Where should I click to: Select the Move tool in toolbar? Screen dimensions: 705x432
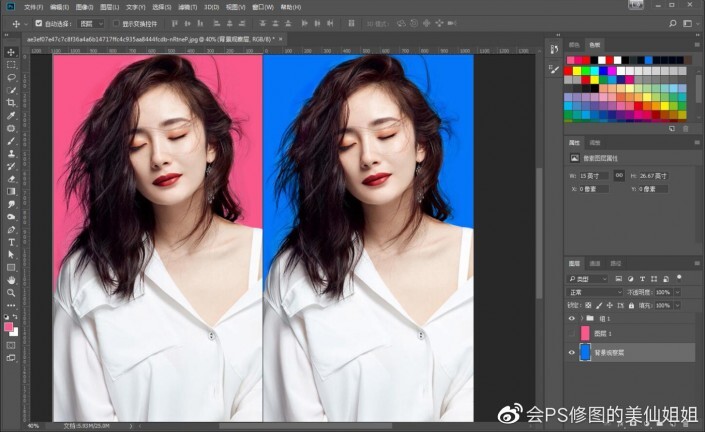point(11,51)
